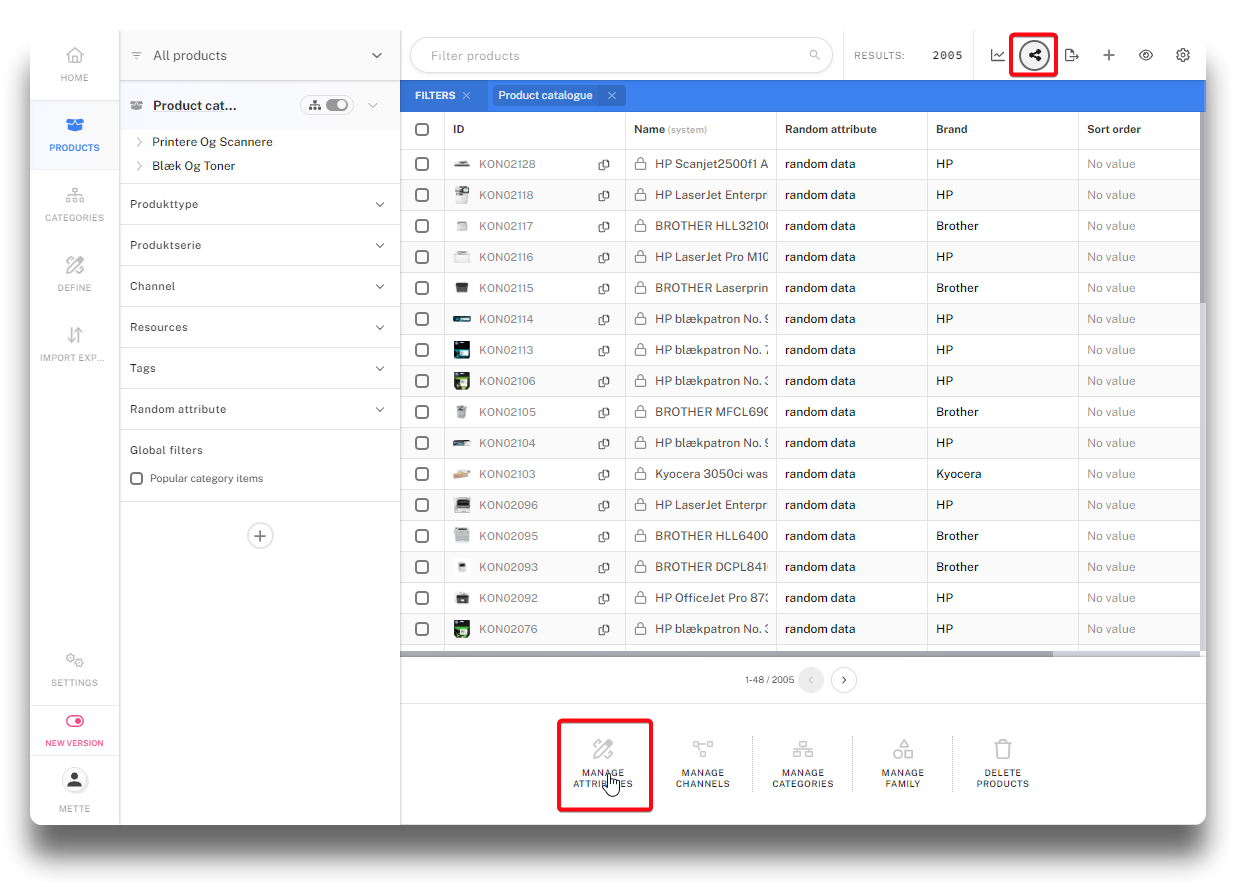
Task: Copy ID of product KON02128
Action: 604,164
